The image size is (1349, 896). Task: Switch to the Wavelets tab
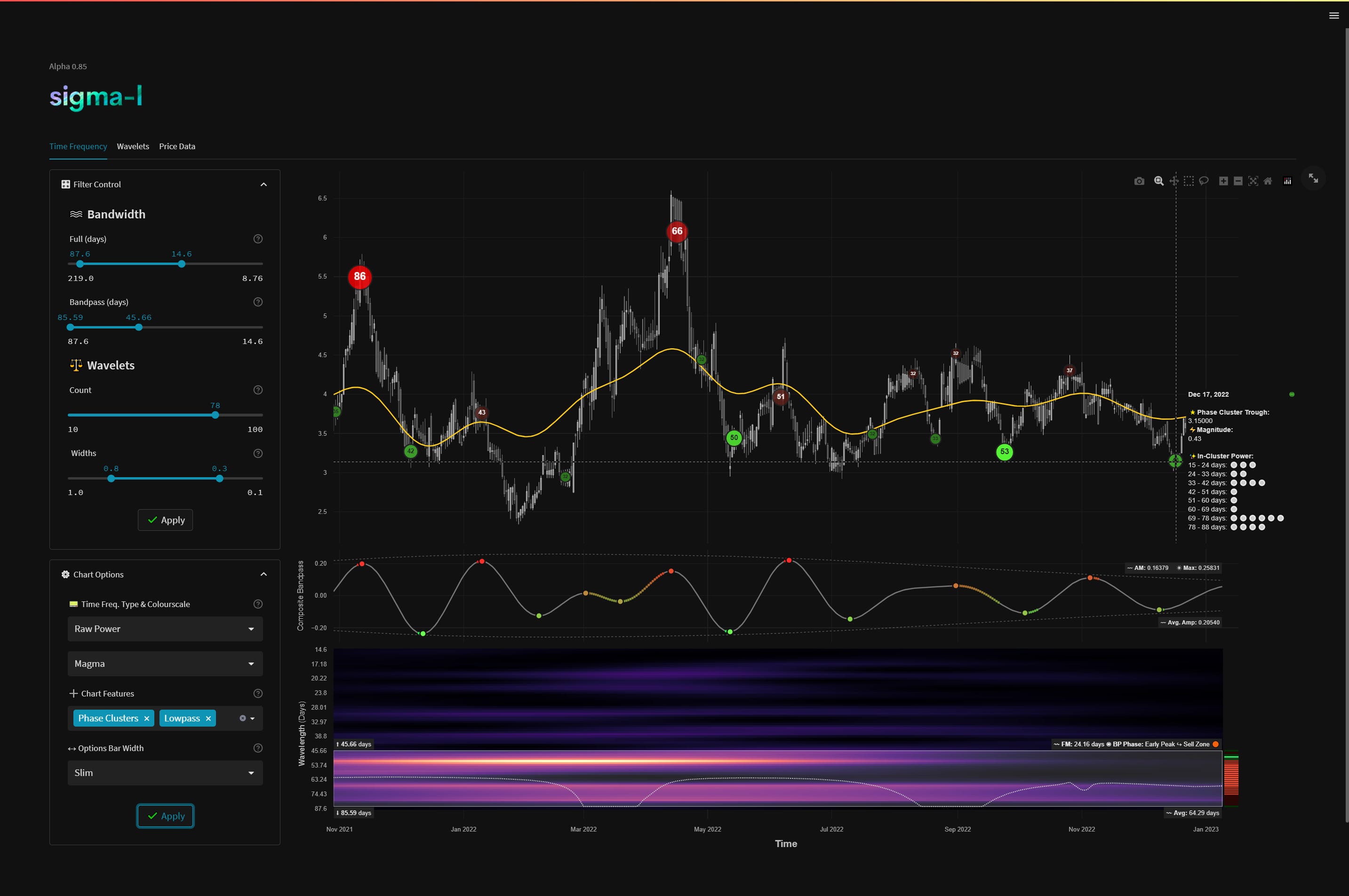click(133, 146)
